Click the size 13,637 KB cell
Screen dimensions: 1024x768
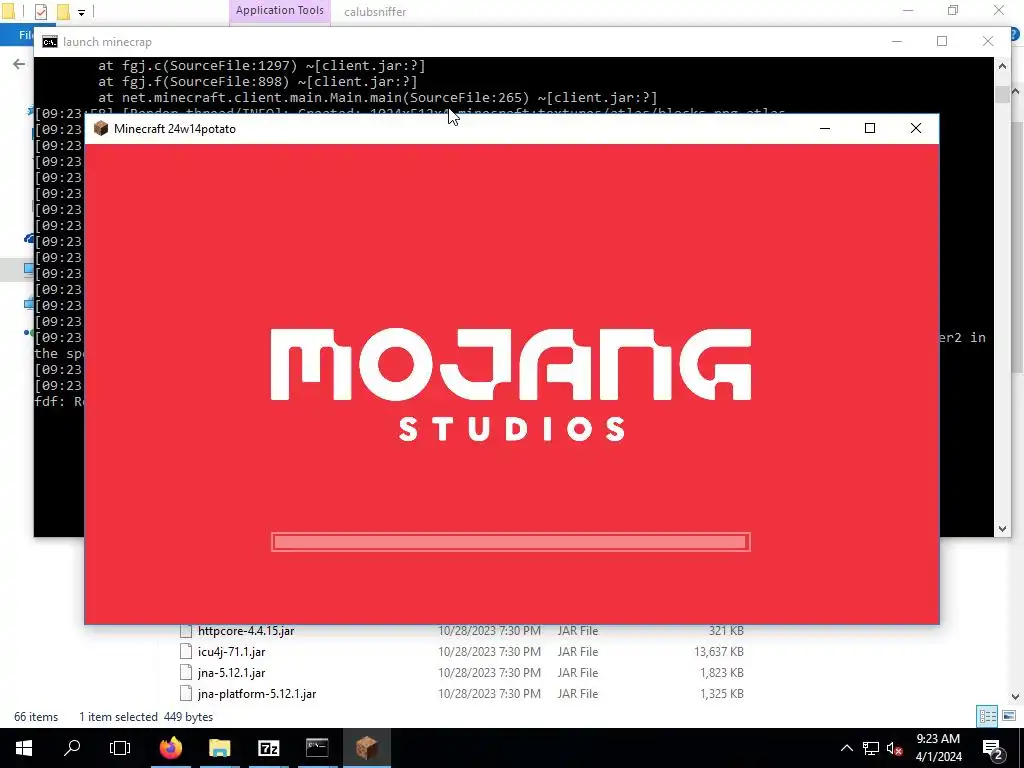pos(718,652)
